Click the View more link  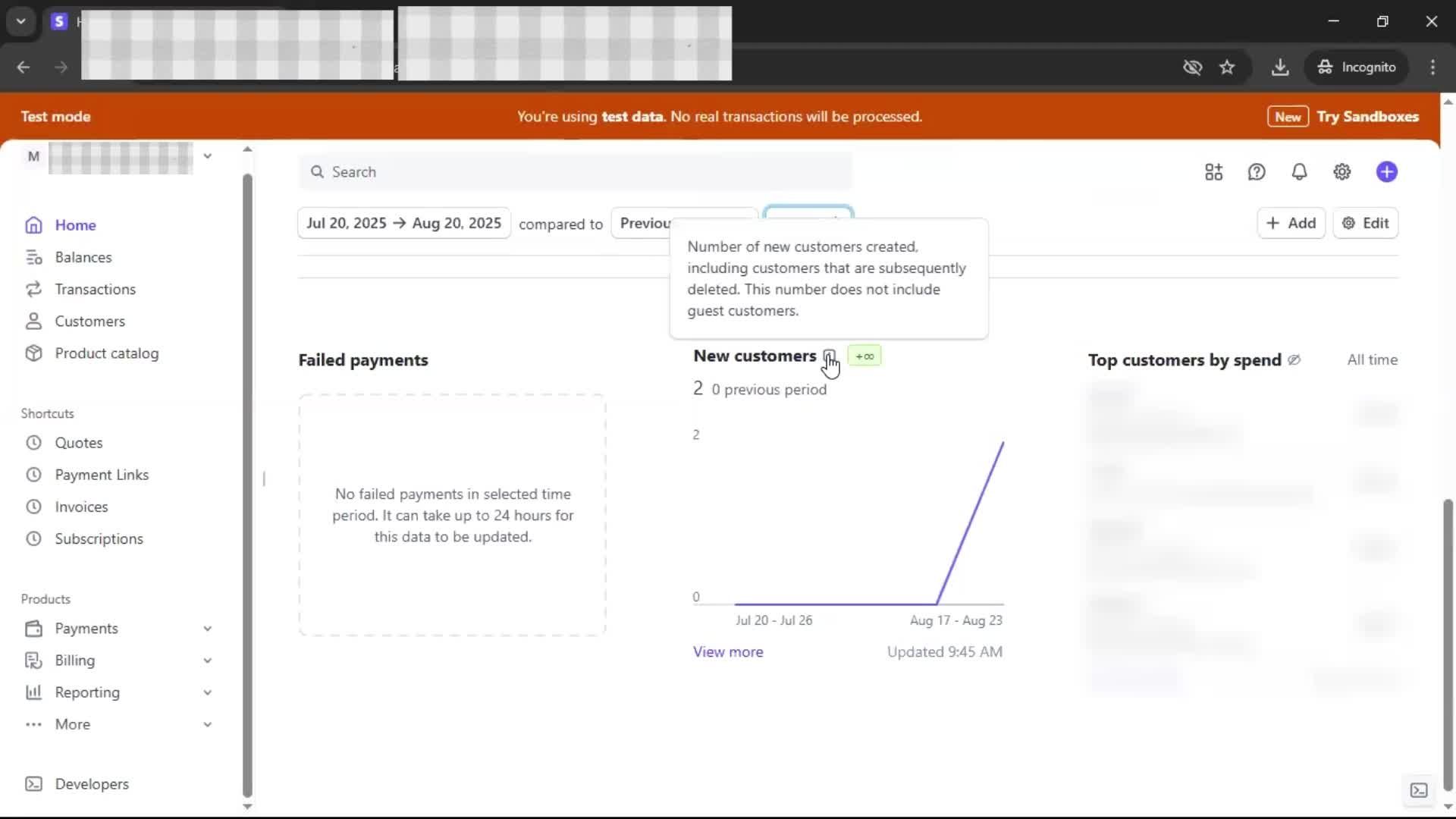[727, 652]
